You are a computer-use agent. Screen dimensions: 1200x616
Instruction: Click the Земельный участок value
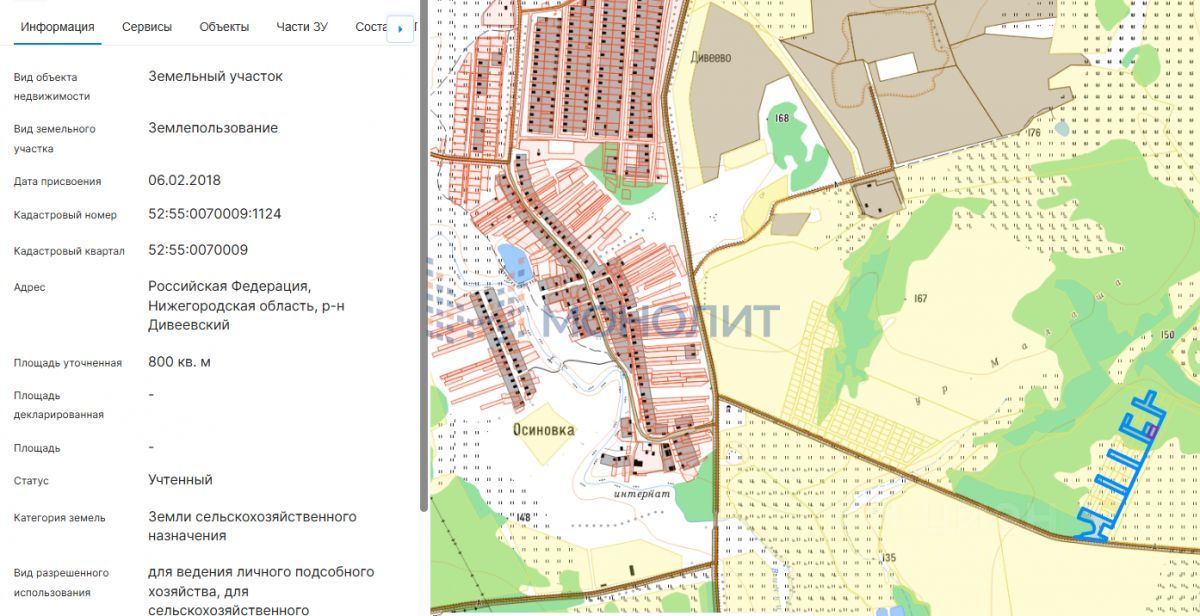coord(215,76)
